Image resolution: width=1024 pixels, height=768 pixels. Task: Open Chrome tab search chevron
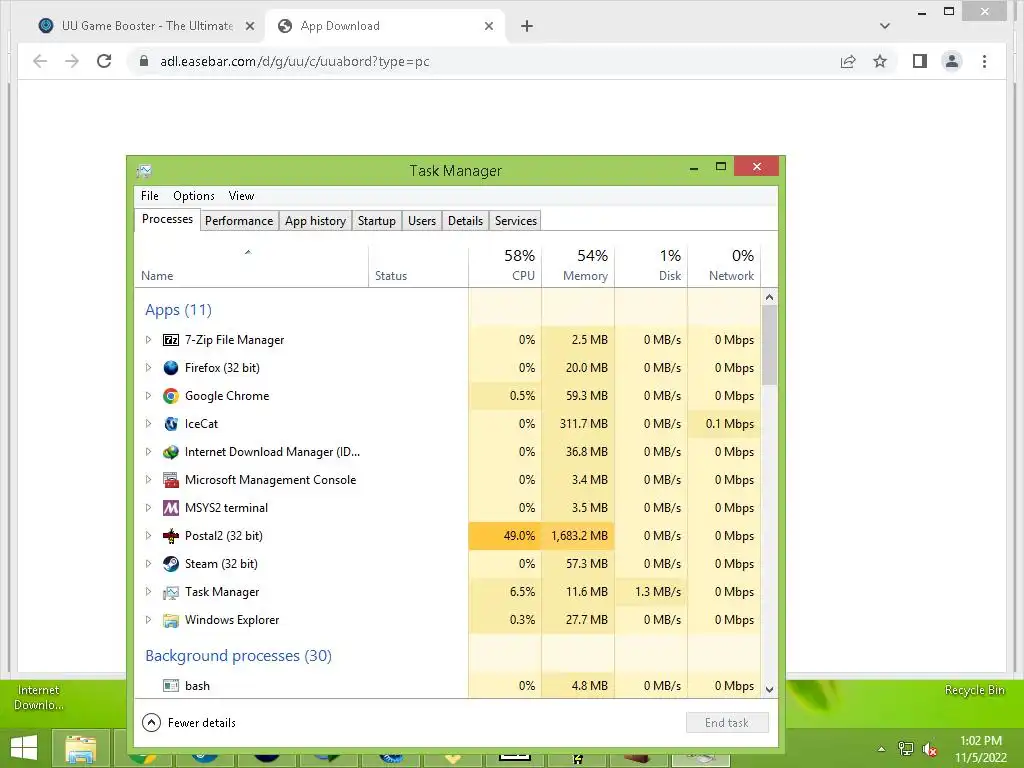pos(885,26)
